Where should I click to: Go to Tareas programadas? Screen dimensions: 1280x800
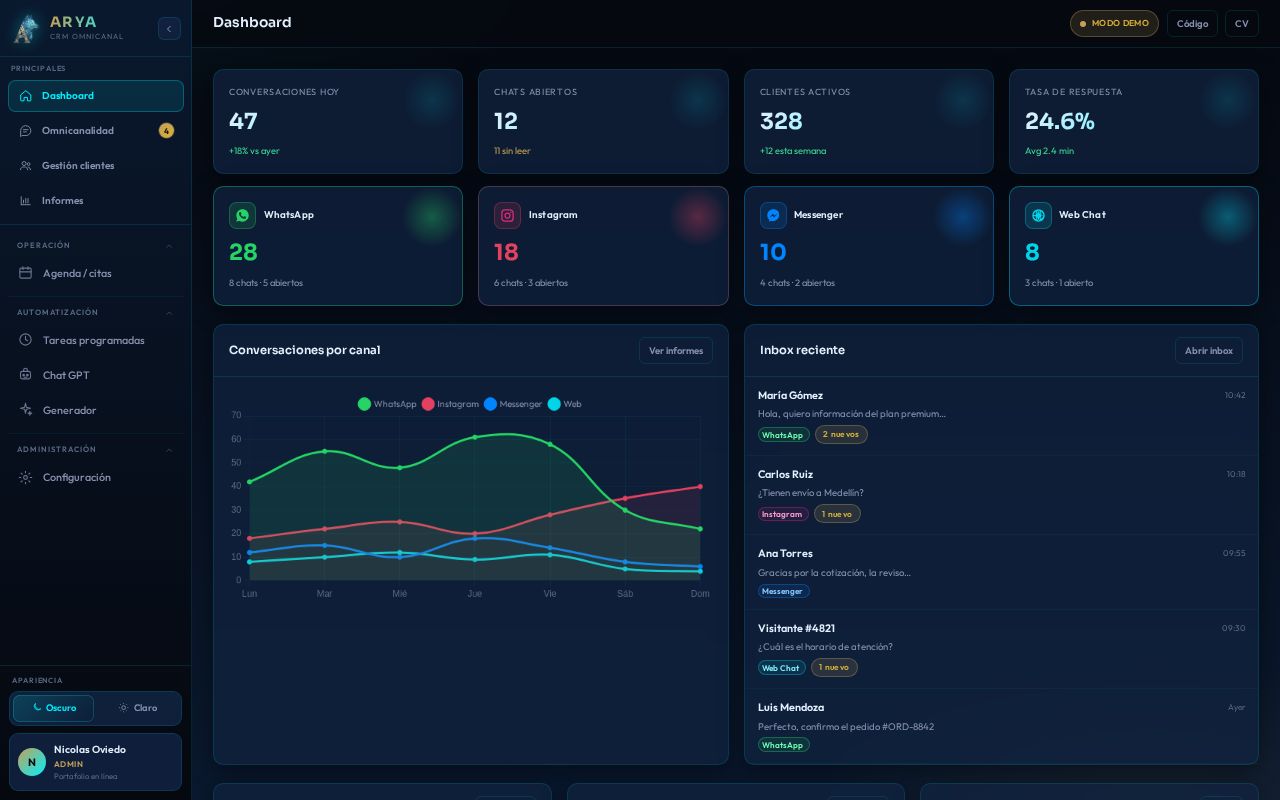pos(96,340)
